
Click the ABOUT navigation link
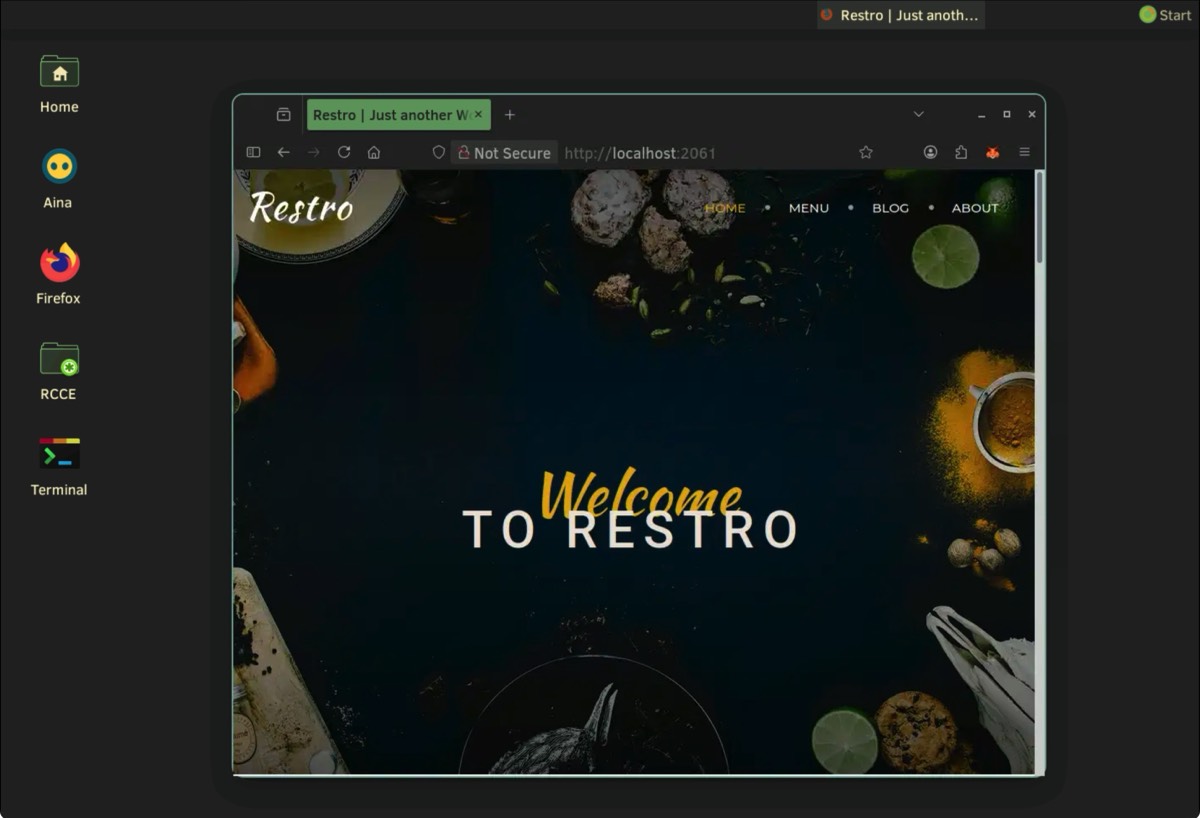click(974, 208)
